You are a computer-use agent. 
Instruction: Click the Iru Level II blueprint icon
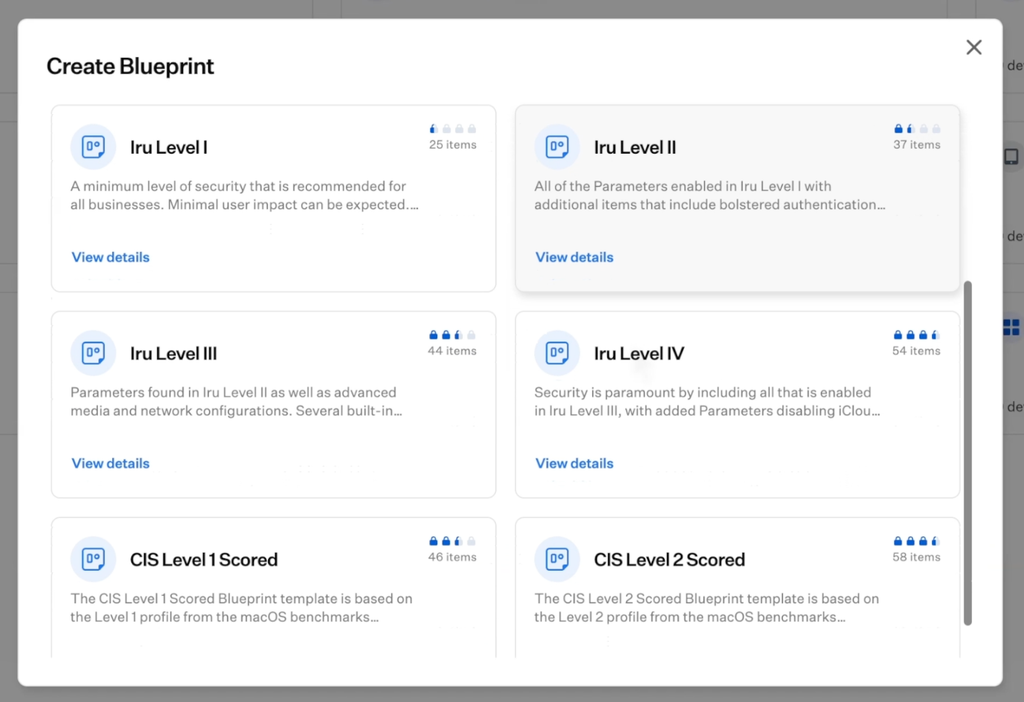[x=557, y=147]
